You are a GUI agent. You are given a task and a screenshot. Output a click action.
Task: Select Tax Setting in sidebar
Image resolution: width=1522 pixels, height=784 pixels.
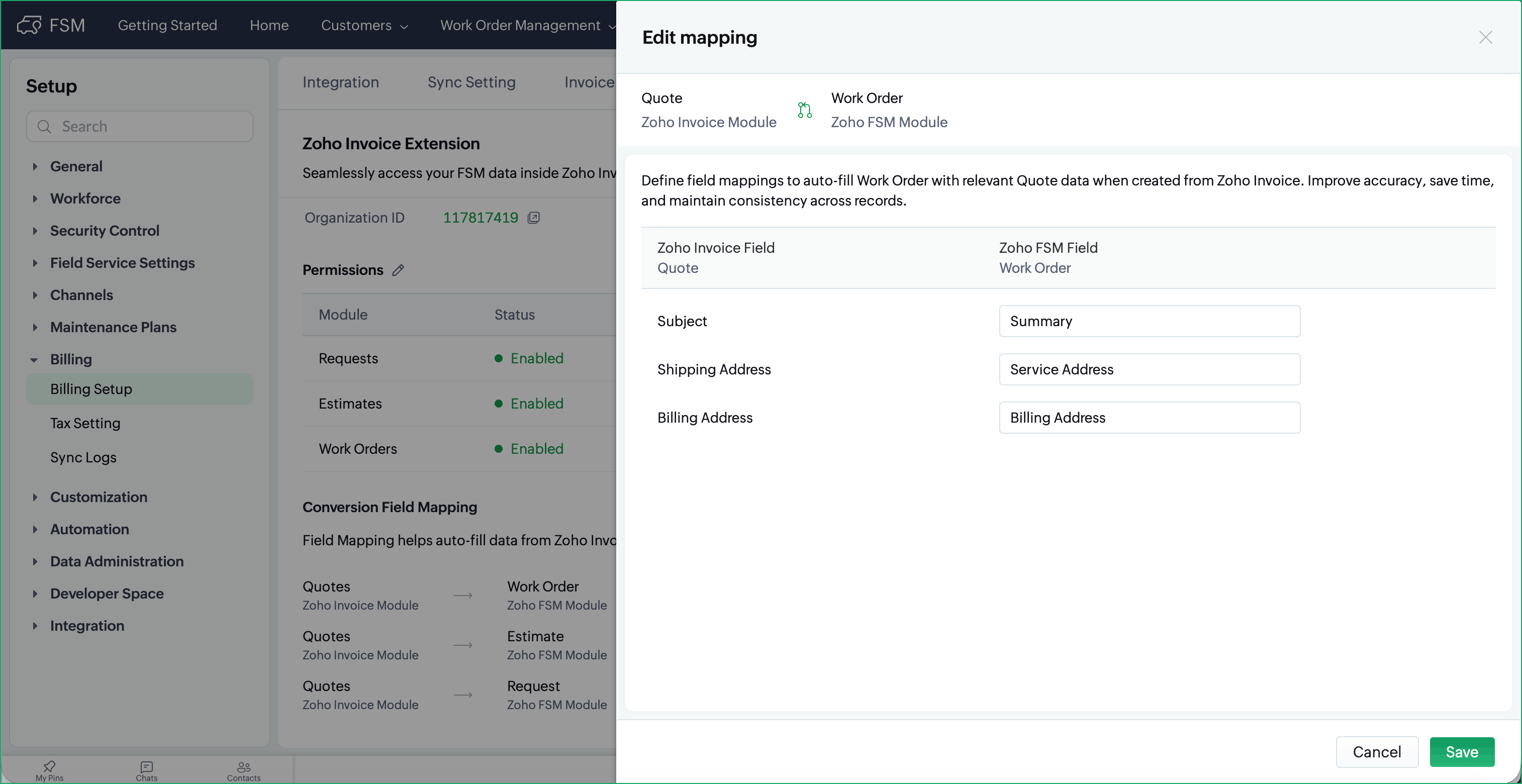[85, 423]
